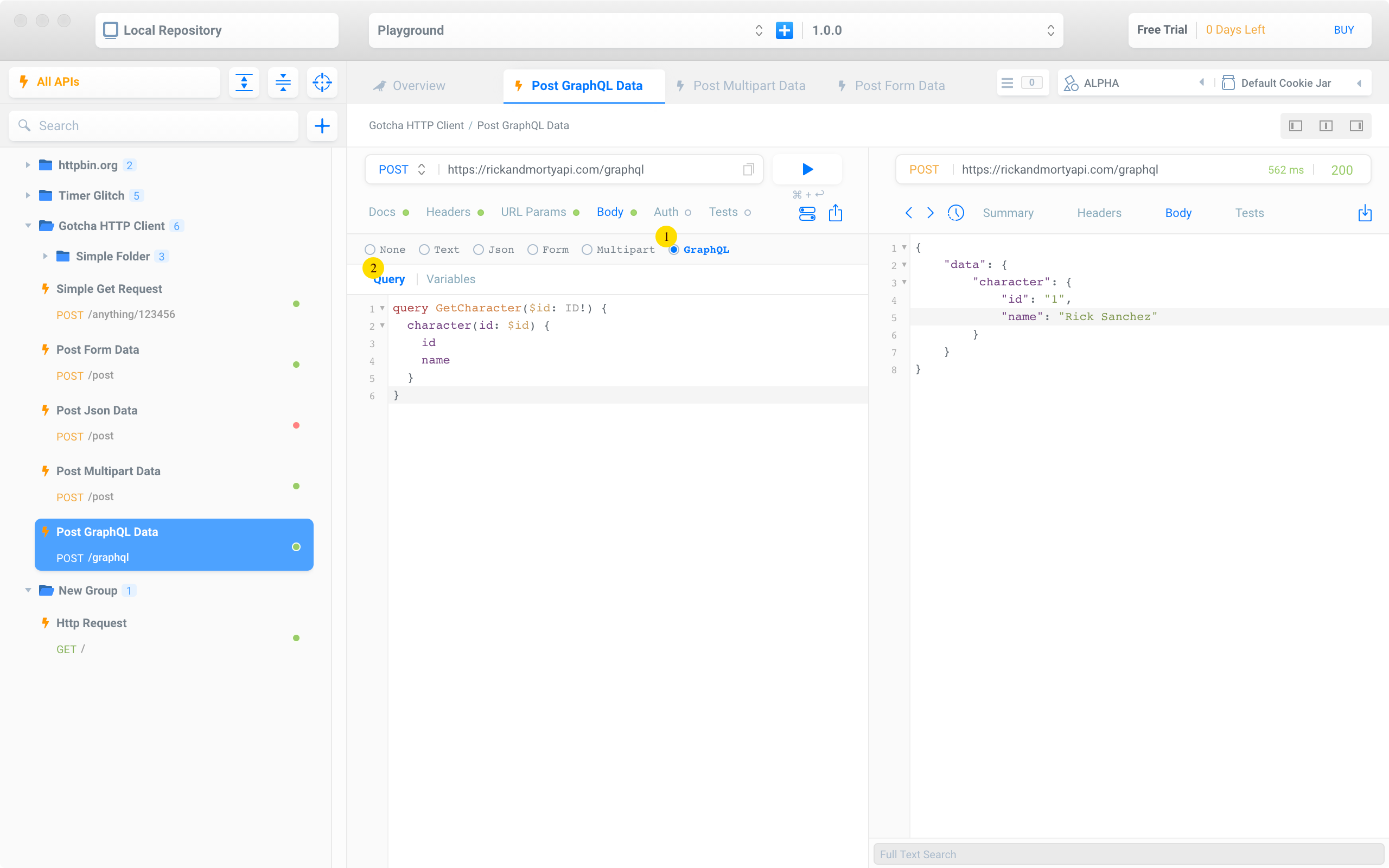Click the collapse all groups icon
The width and height of the screenshot is (1389, 868).
click(283, 82)
